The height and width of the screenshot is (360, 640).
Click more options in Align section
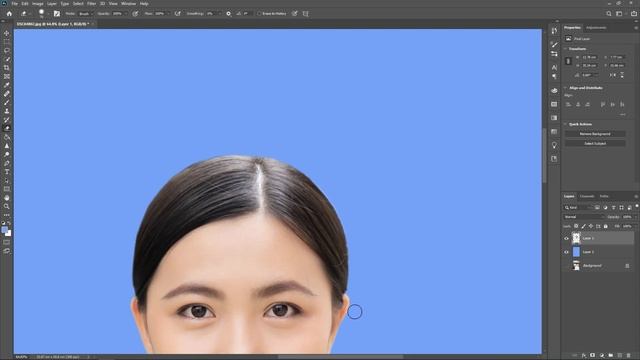(623, 114)
